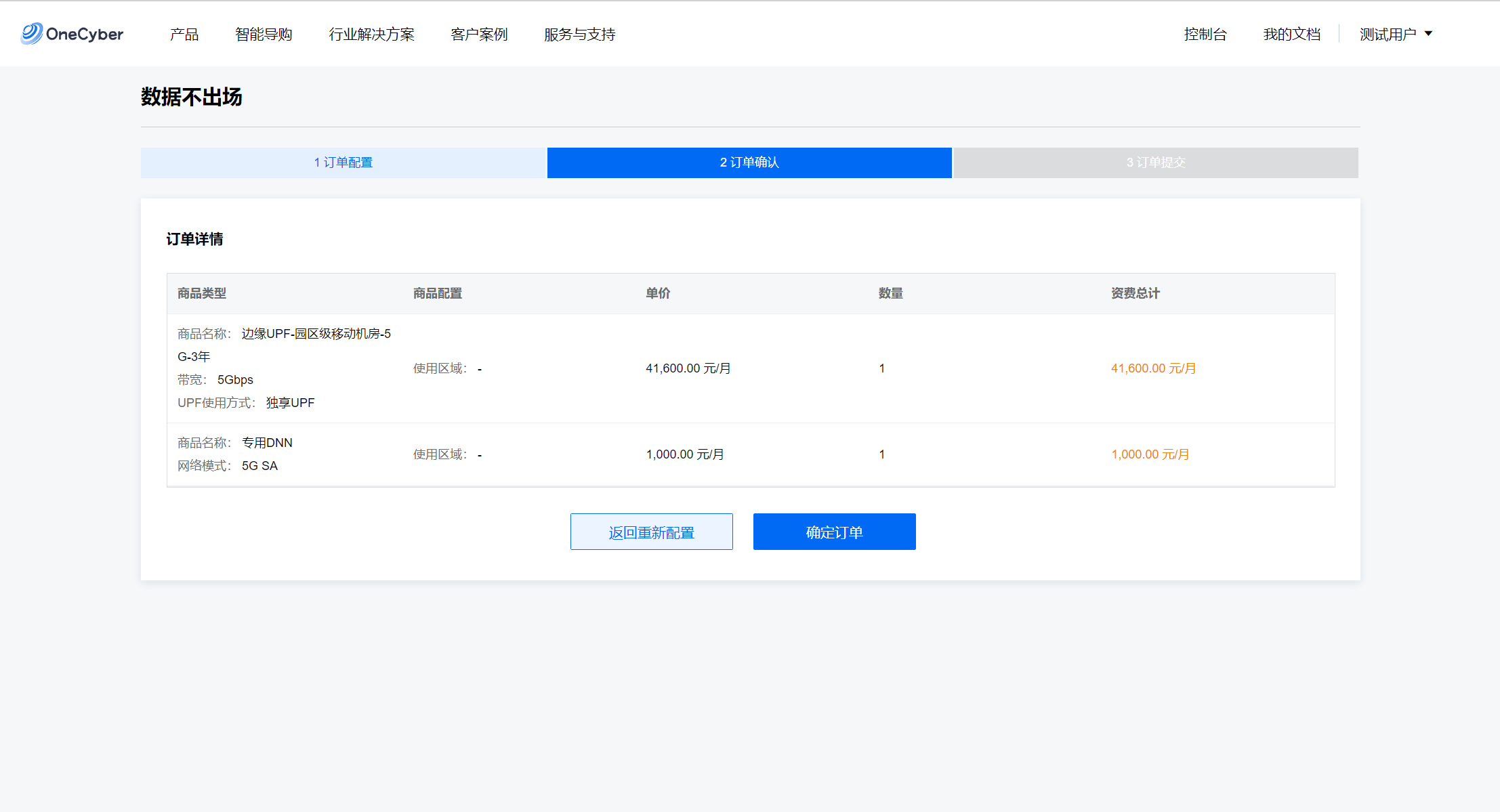Open the 智能导购 menu item
The image size is (1500, 812).
coord(263,34)
